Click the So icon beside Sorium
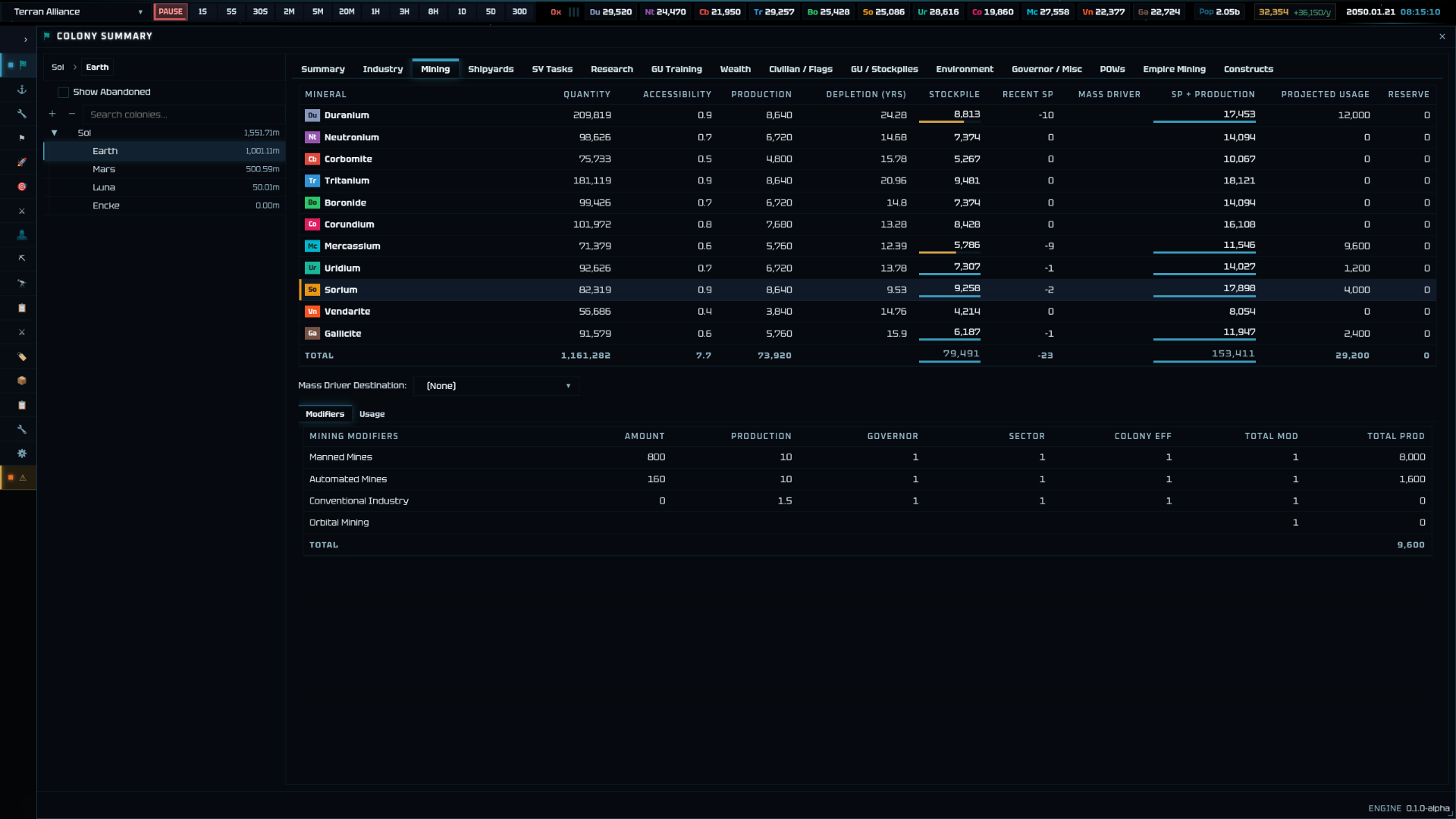This screenshot has width=1456, height=819. click(x=312, y=290)
